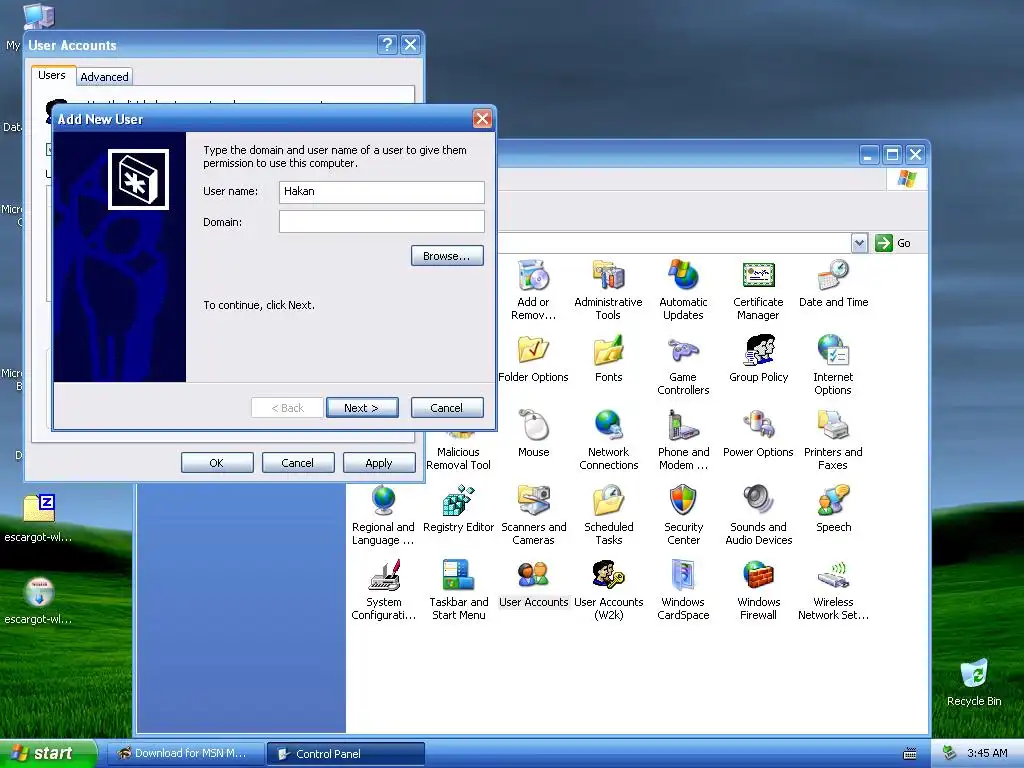Image resolution: width=1024 pixels, height=768 pixels.
Task: Select escargot installer desktop icon
Action: pos(38,601)
